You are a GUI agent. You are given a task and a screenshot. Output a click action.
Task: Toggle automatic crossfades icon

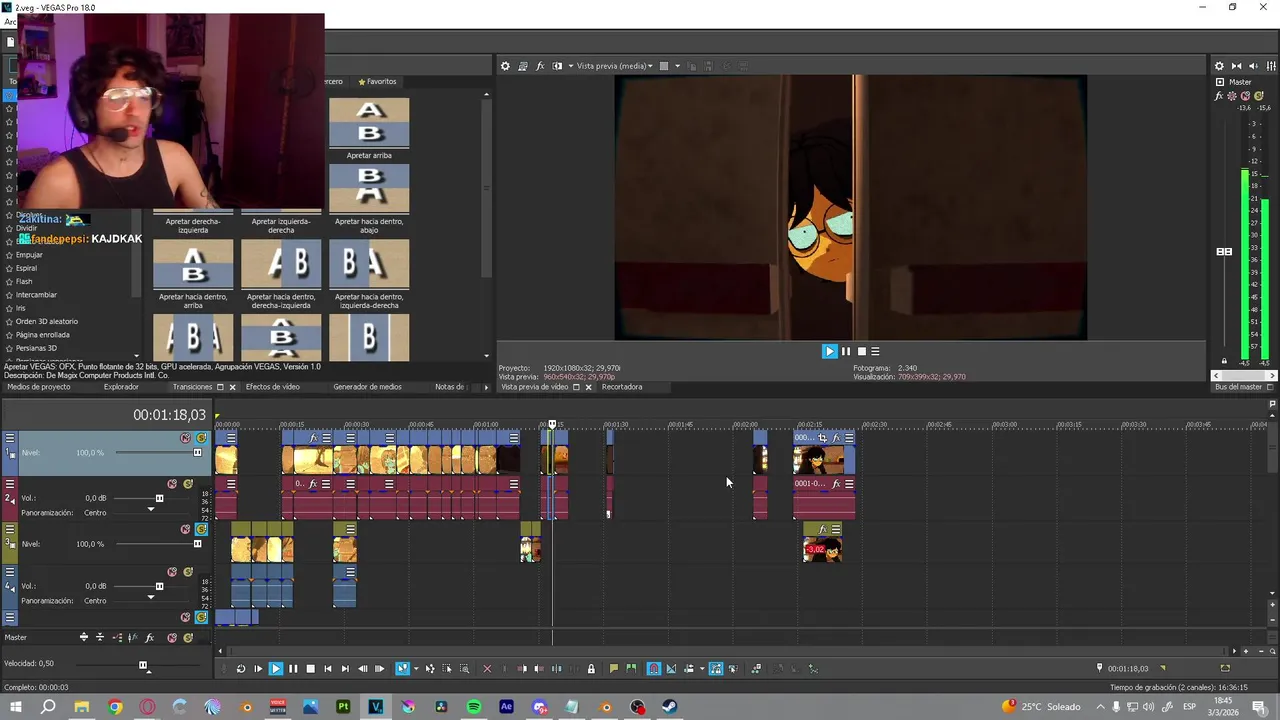(x=671, y=669)
